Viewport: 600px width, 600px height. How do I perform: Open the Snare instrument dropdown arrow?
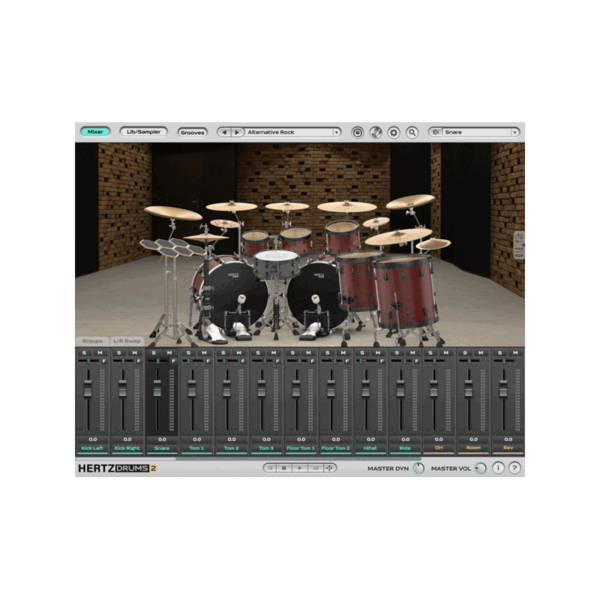(x=515, y=132)
